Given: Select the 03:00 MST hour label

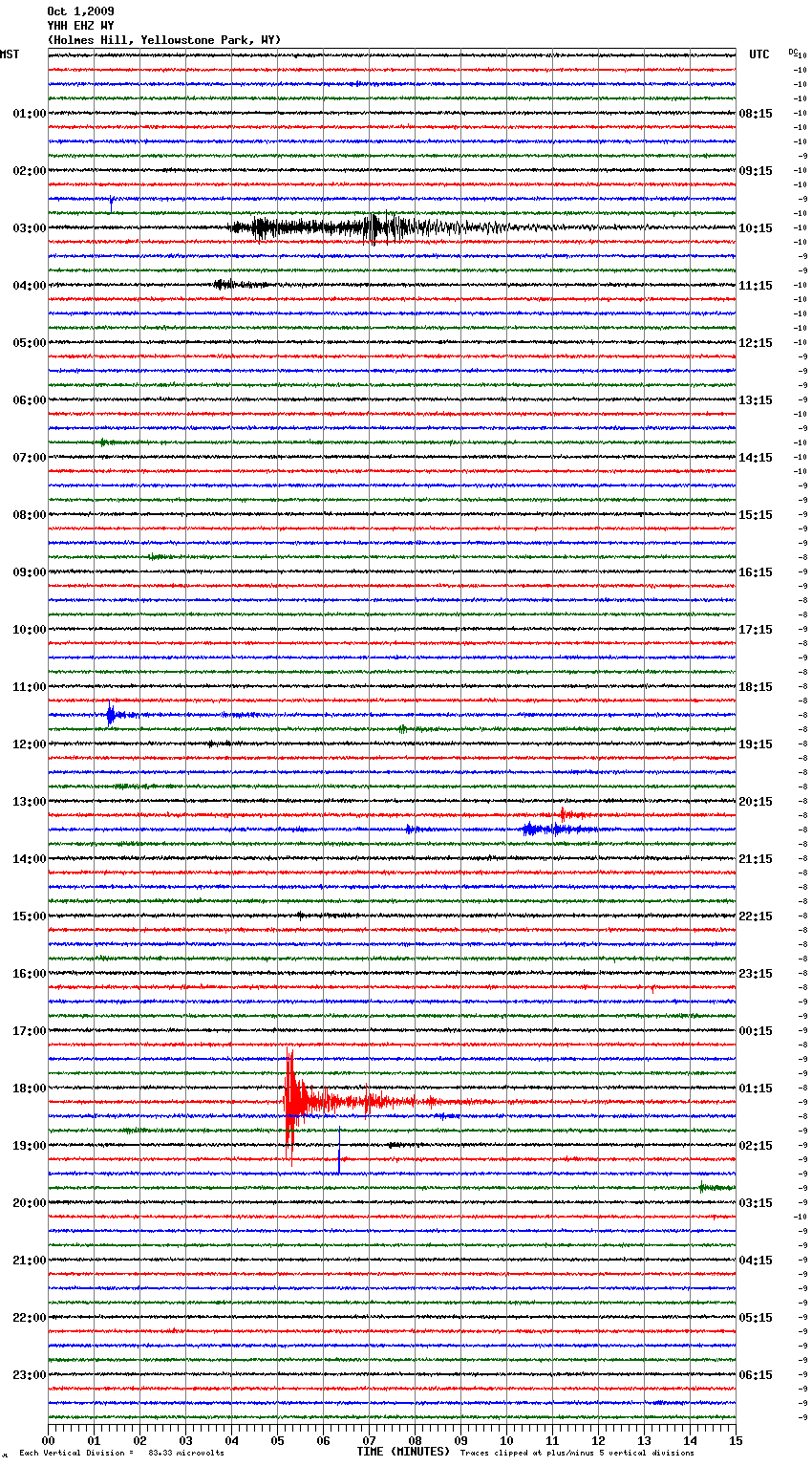Looking at the screenshot, I should point(30,228).
